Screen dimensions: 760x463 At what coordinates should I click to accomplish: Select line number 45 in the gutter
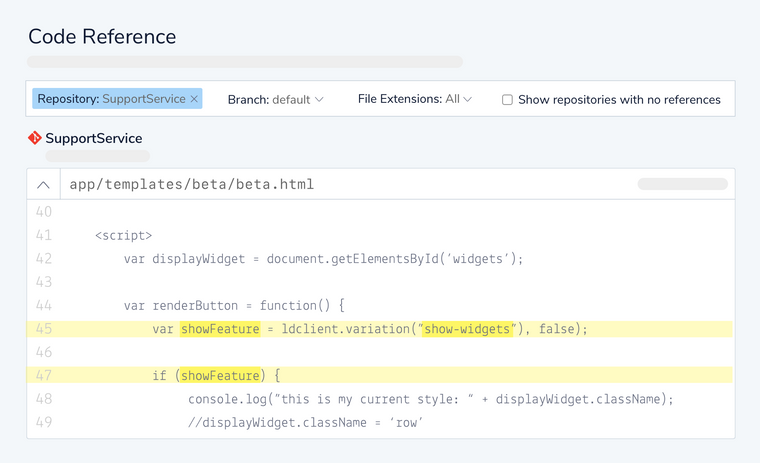click(x=43, y=329)
